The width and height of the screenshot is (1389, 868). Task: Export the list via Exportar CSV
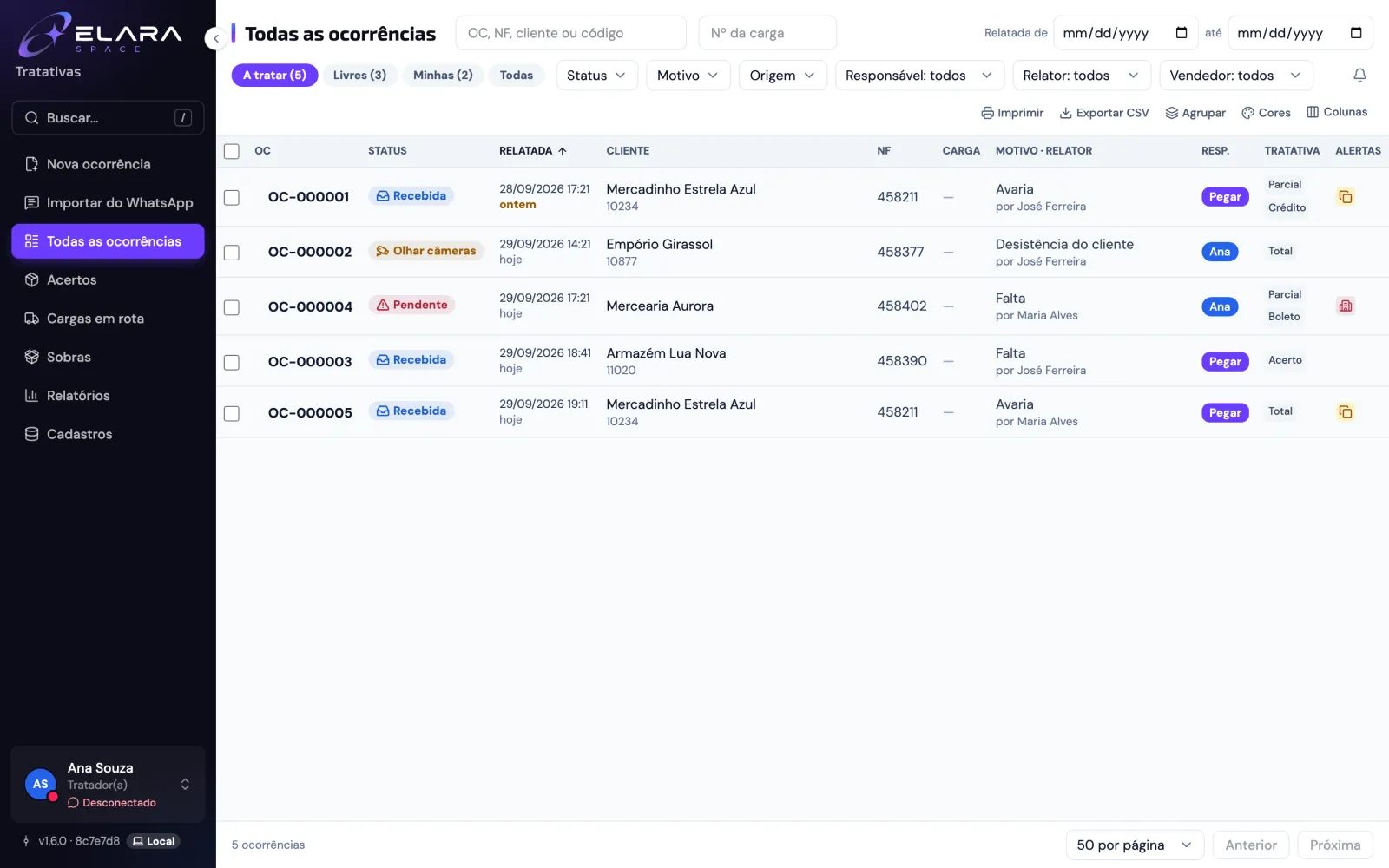[x=1104, y=113]
